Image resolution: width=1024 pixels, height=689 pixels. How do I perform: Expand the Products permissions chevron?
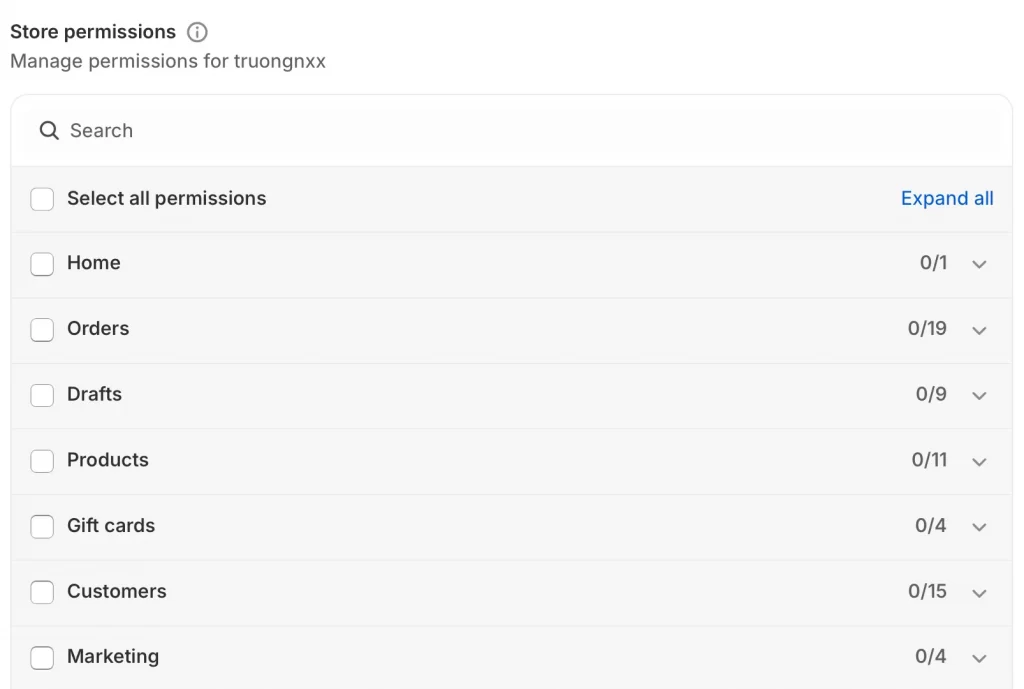979,461
